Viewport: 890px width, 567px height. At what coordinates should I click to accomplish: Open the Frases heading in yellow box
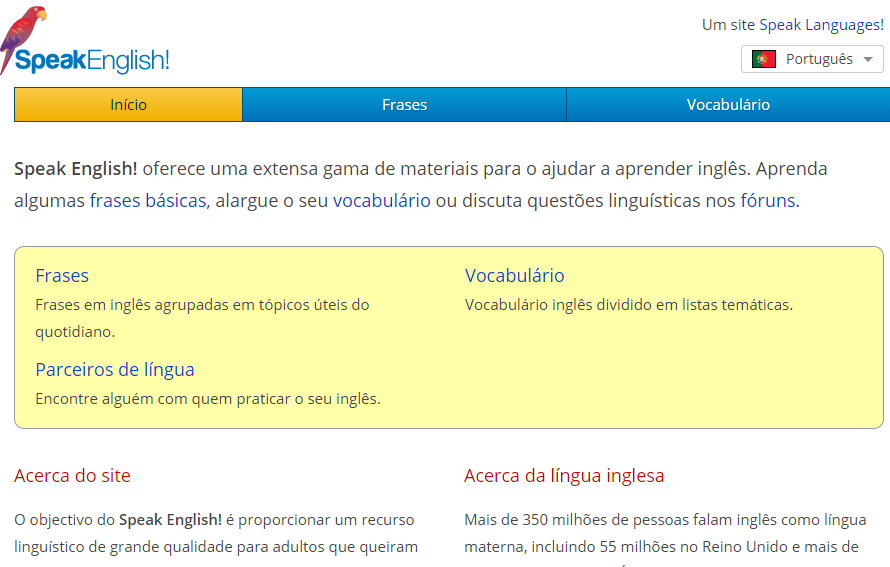pyautogui.click(x=62, y=275)
